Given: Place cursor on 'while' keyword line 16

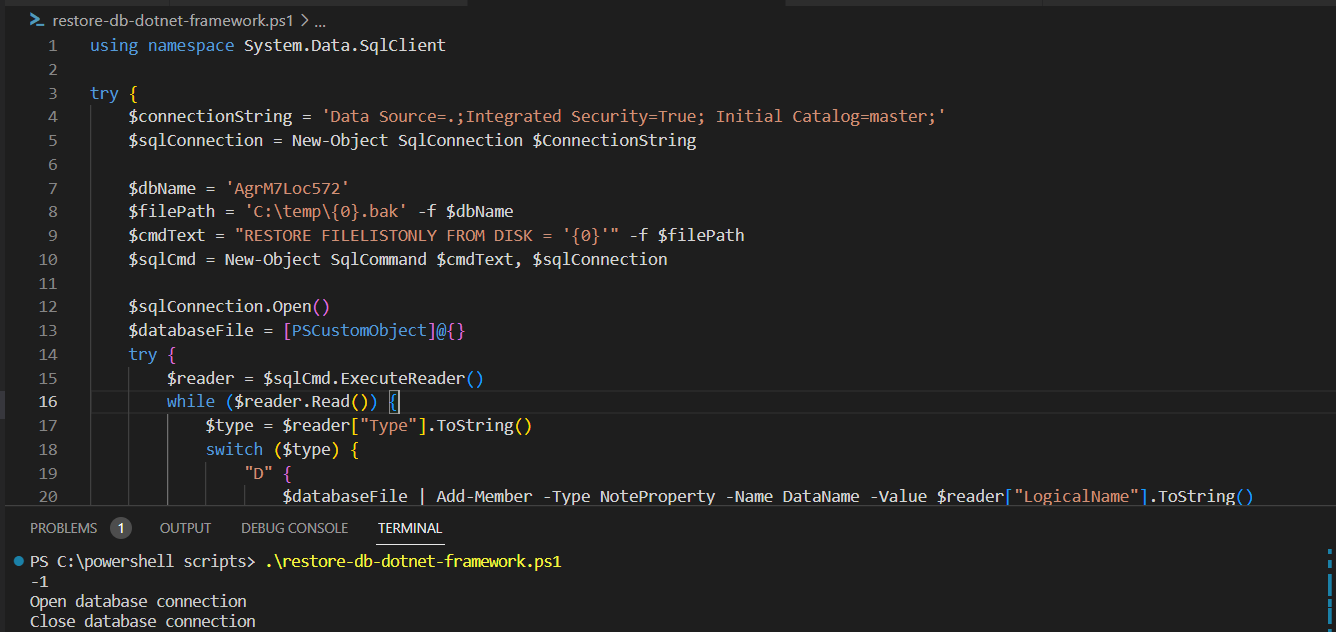Looking at the screenshot, I should tap(191, 401).
